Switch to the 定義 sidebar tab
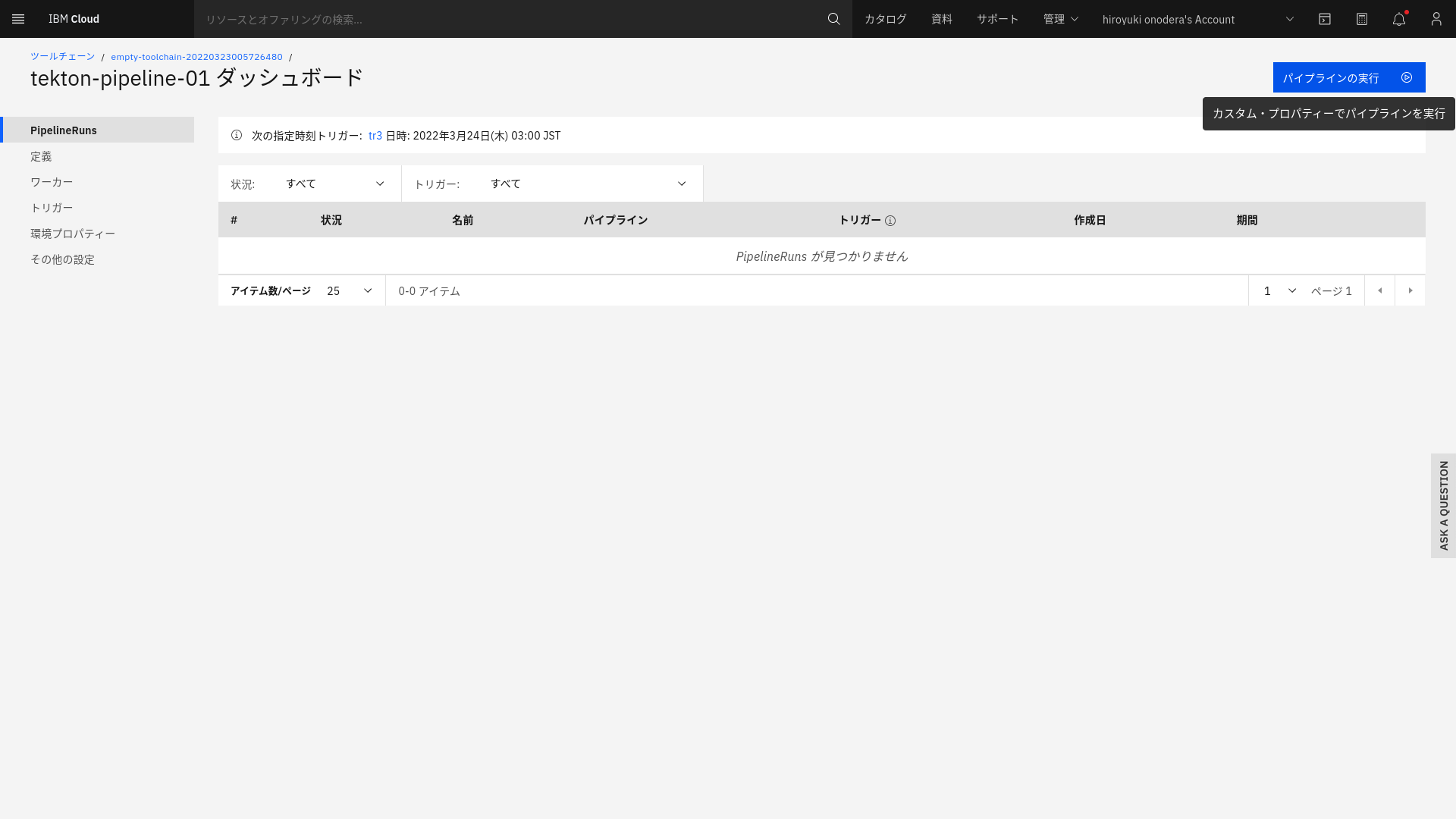Viewport: 1456px width, 819px height. (41, 156)
